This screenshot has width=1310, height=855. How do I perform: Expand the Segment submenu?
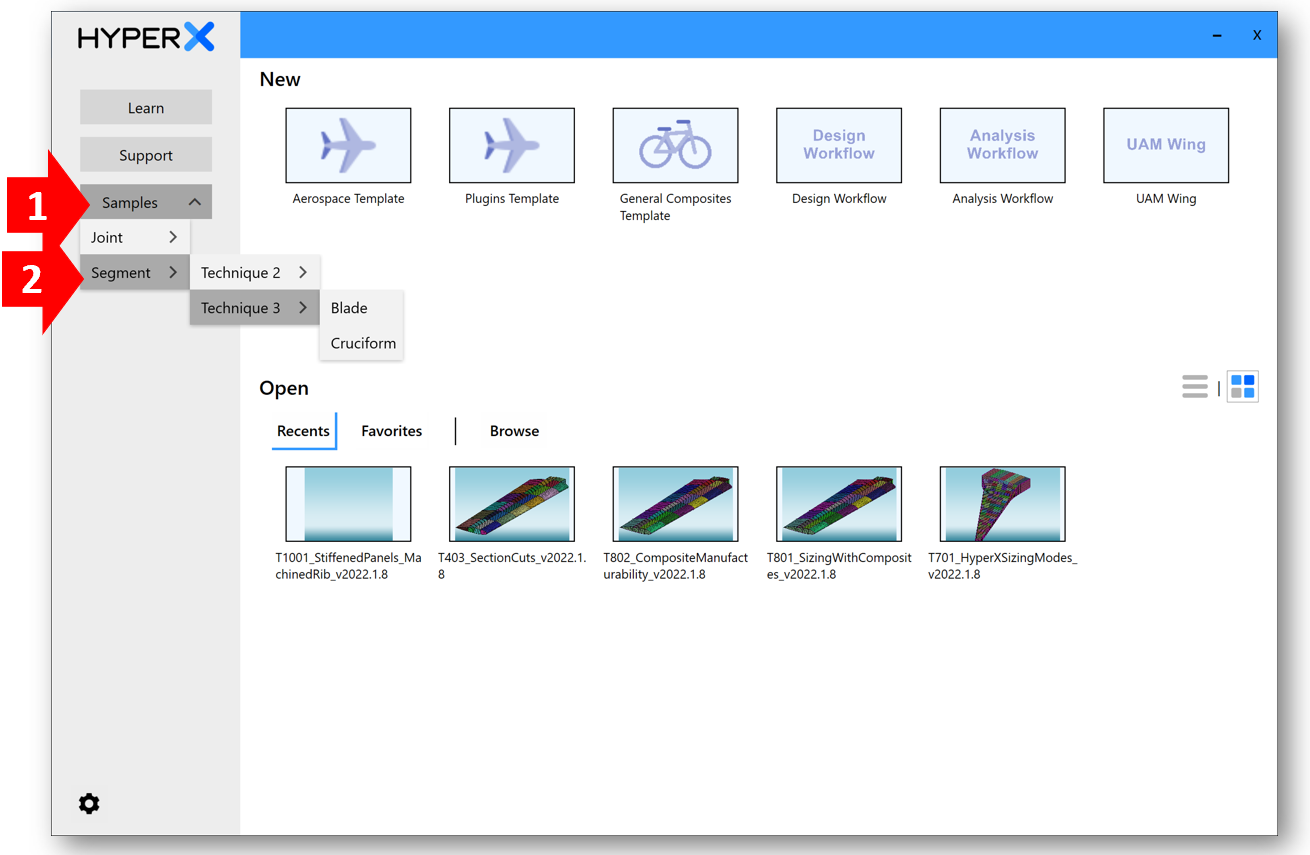click(135, 272)
